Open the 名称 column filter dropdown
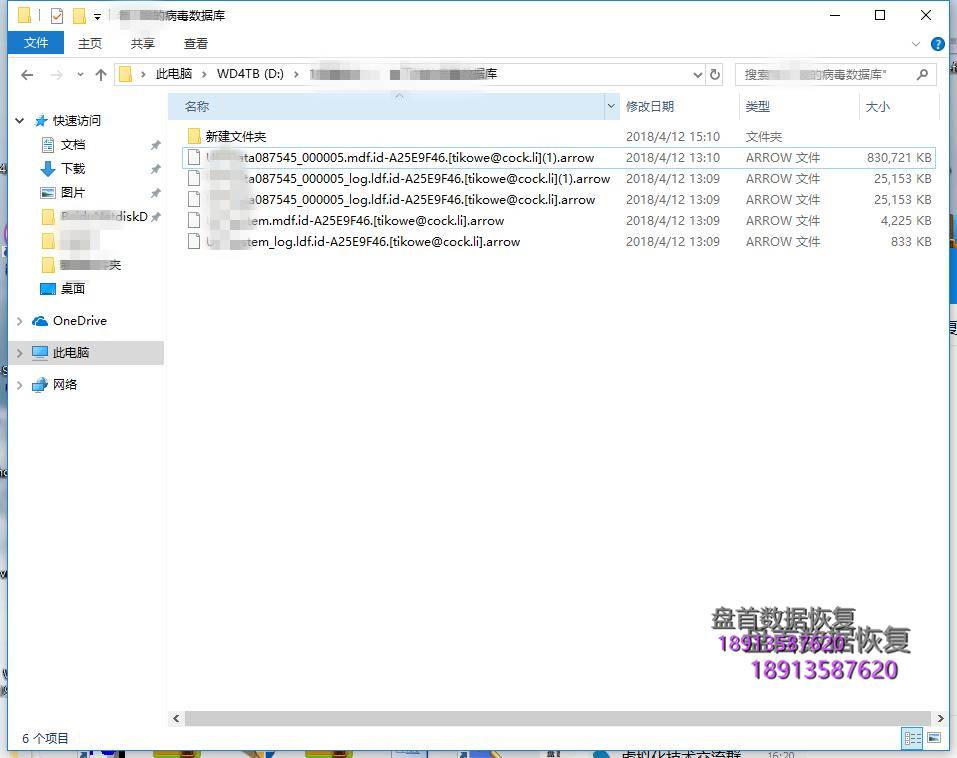Viewport: 957px width, 758px height. coord(611,106)
